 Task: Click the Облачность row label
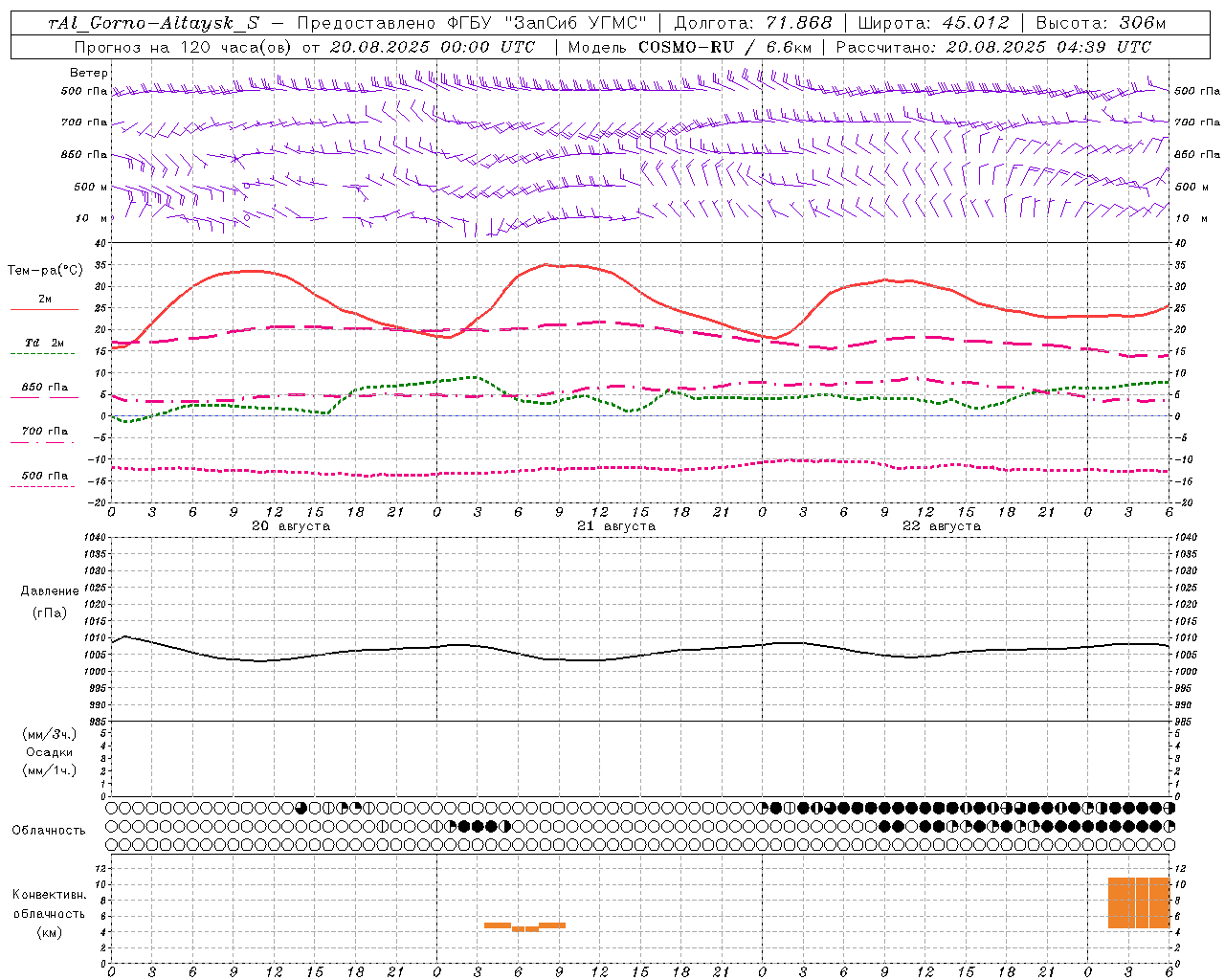click(49, 831)
